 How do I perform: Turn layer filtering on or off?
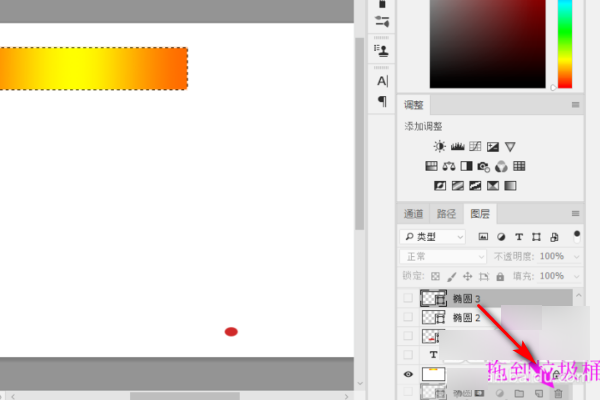(577, 237)
